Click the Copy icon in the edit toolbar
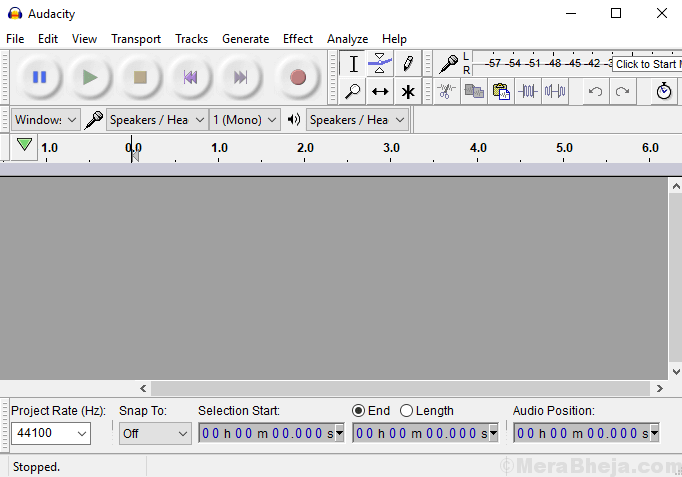The height and width of the screenshot is (477, 682). (474, 91)
